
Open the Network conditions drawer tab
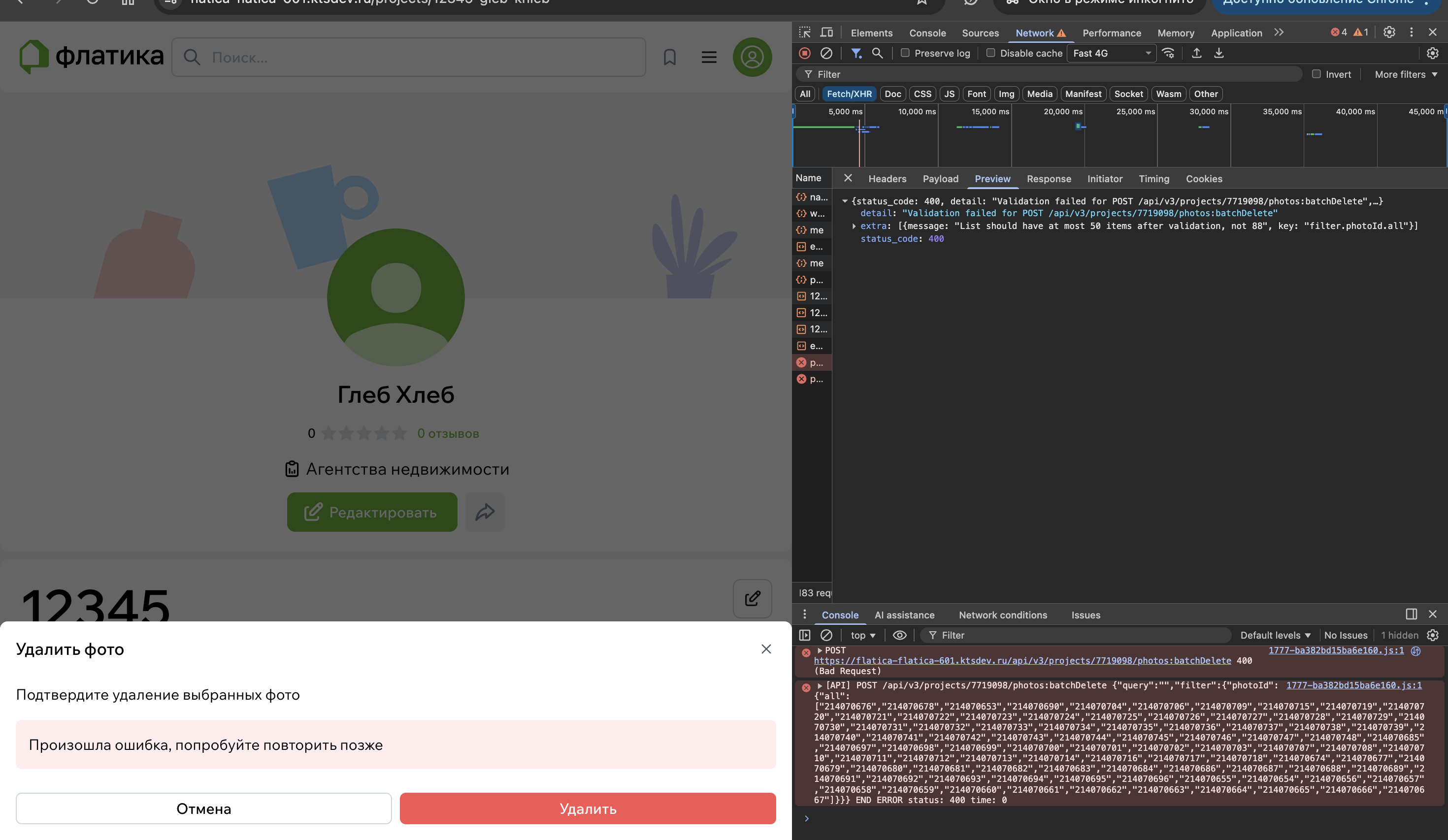click(x=1003, y=615)
